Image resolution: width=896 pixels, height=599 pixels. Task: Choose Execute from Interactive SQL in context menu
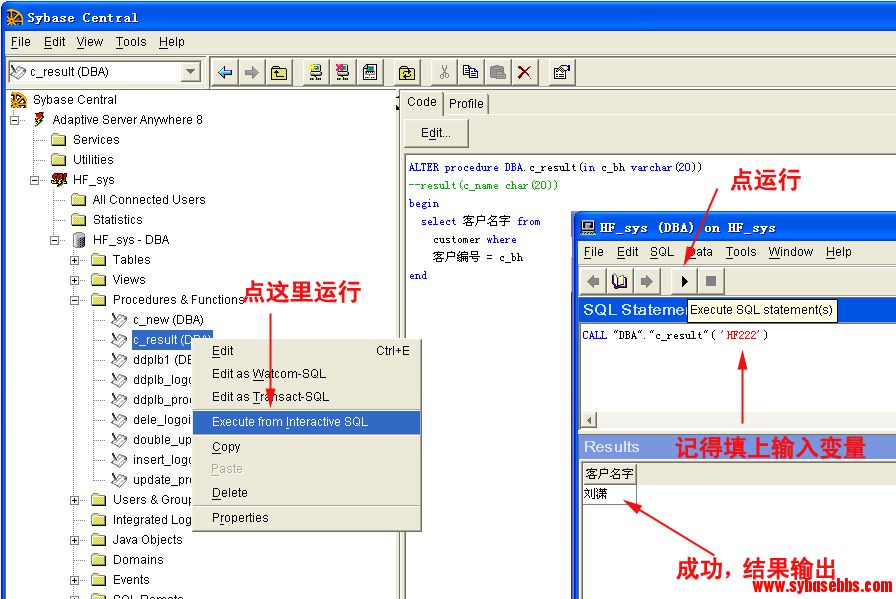tap(290, 422)
